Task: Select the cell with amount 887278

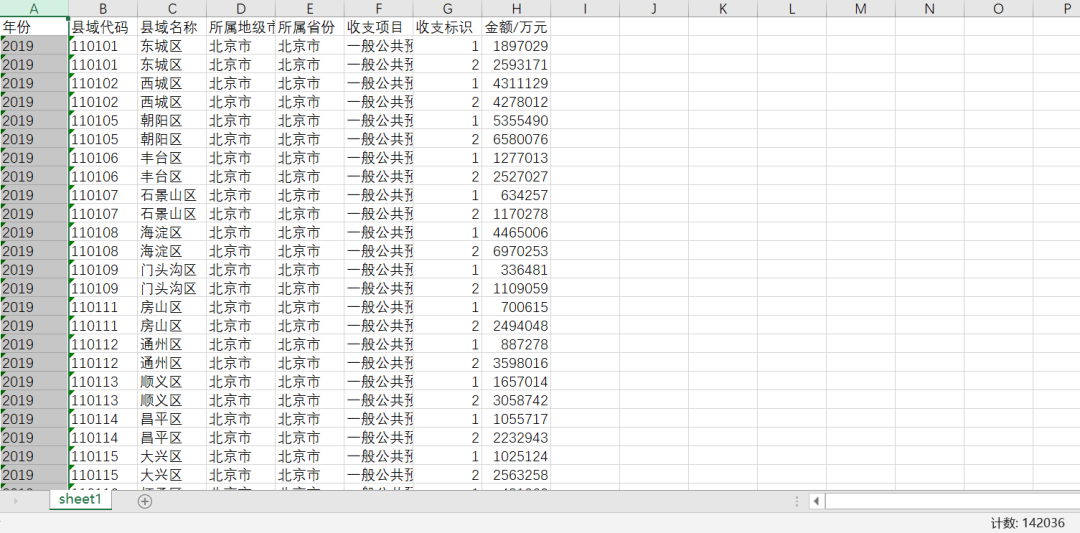Action: pos(517,344)
